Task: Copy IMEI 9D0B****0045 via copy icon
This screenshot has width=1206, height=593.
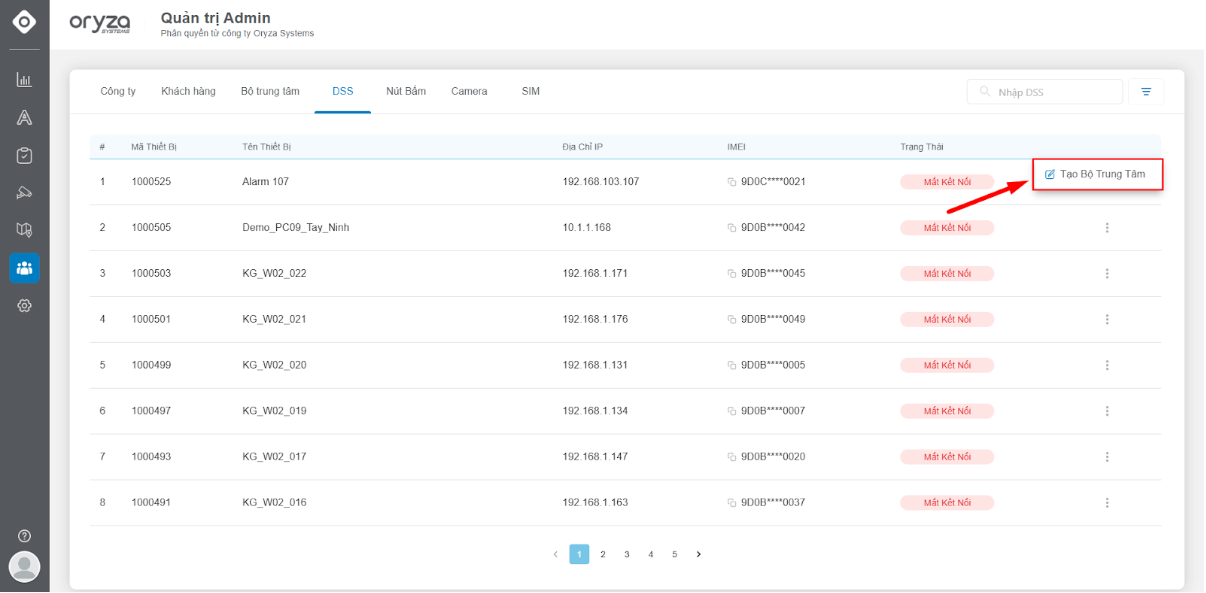Action: coord(732,274)
